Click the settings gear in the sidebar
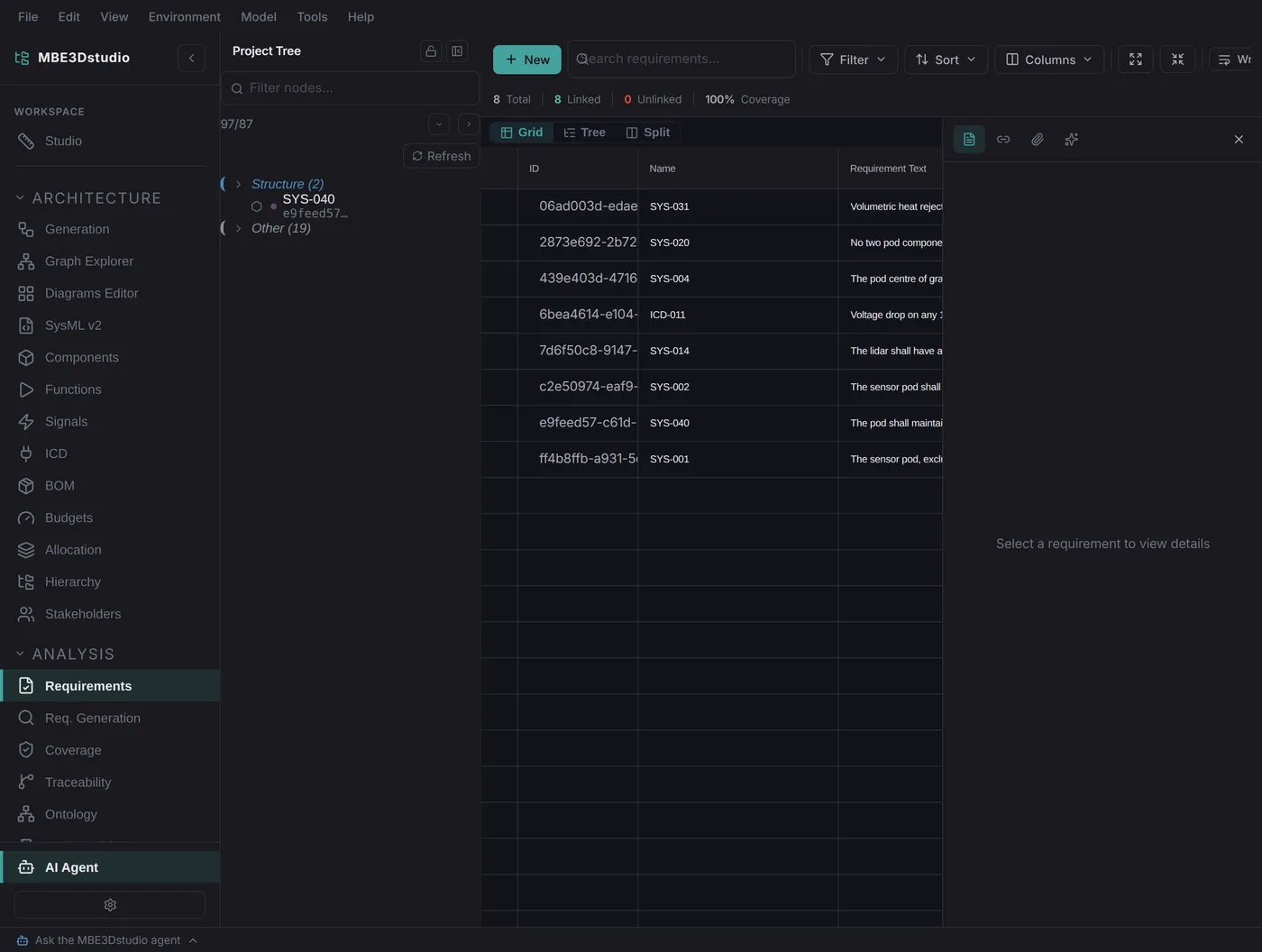Screen dimensions: 1262x952 [x=110, y=905]
